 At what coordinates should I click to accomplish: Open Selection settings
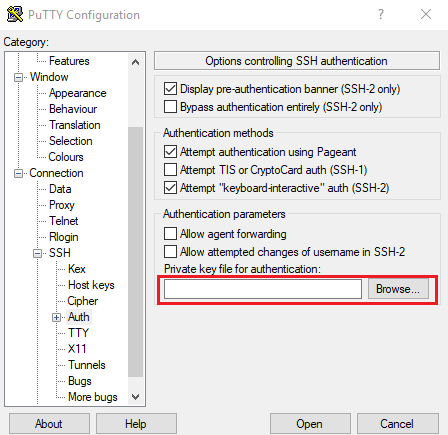coord(70,141)
